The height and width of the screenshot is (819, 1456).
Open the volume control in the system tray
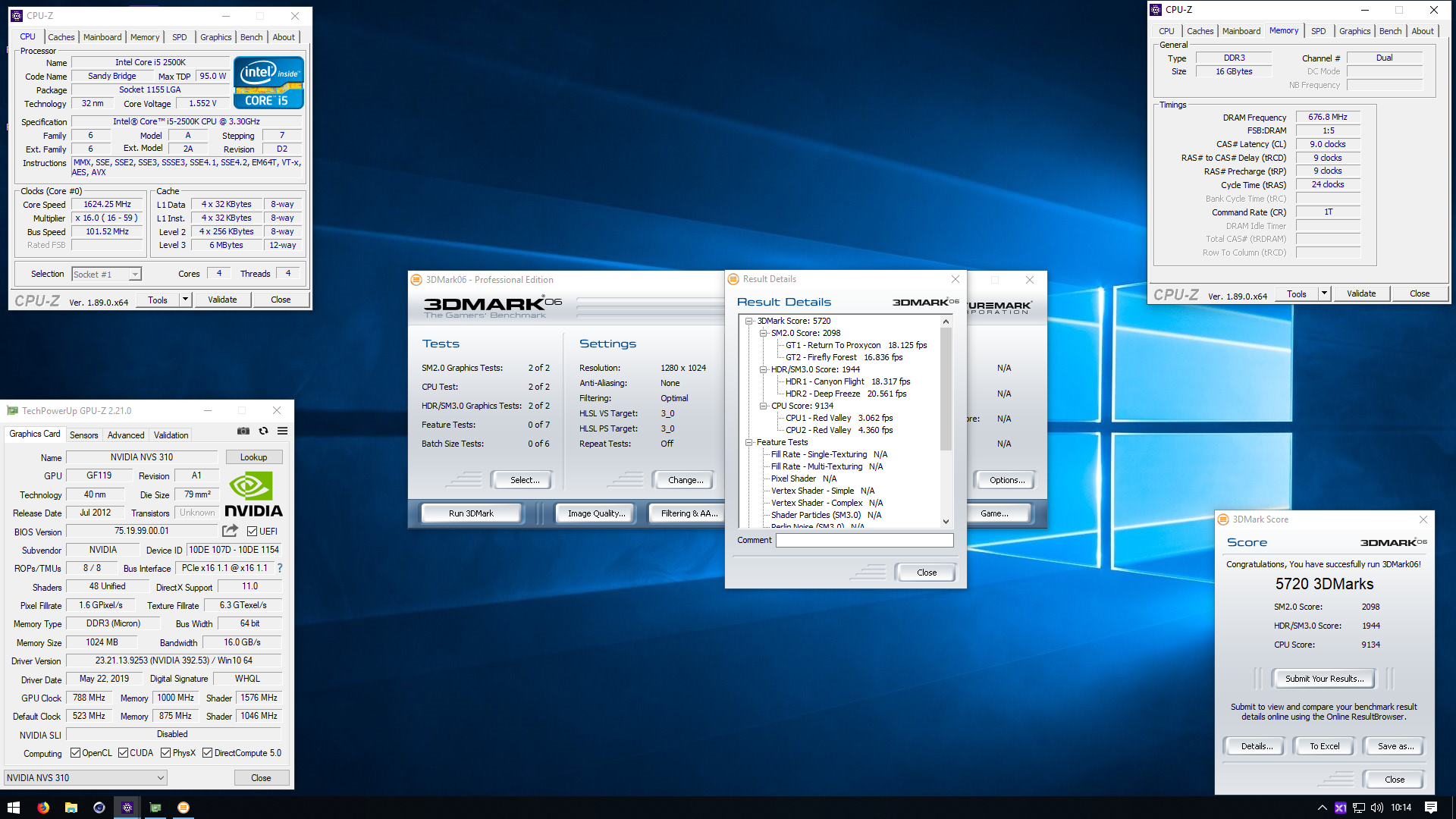(1377, 808)
